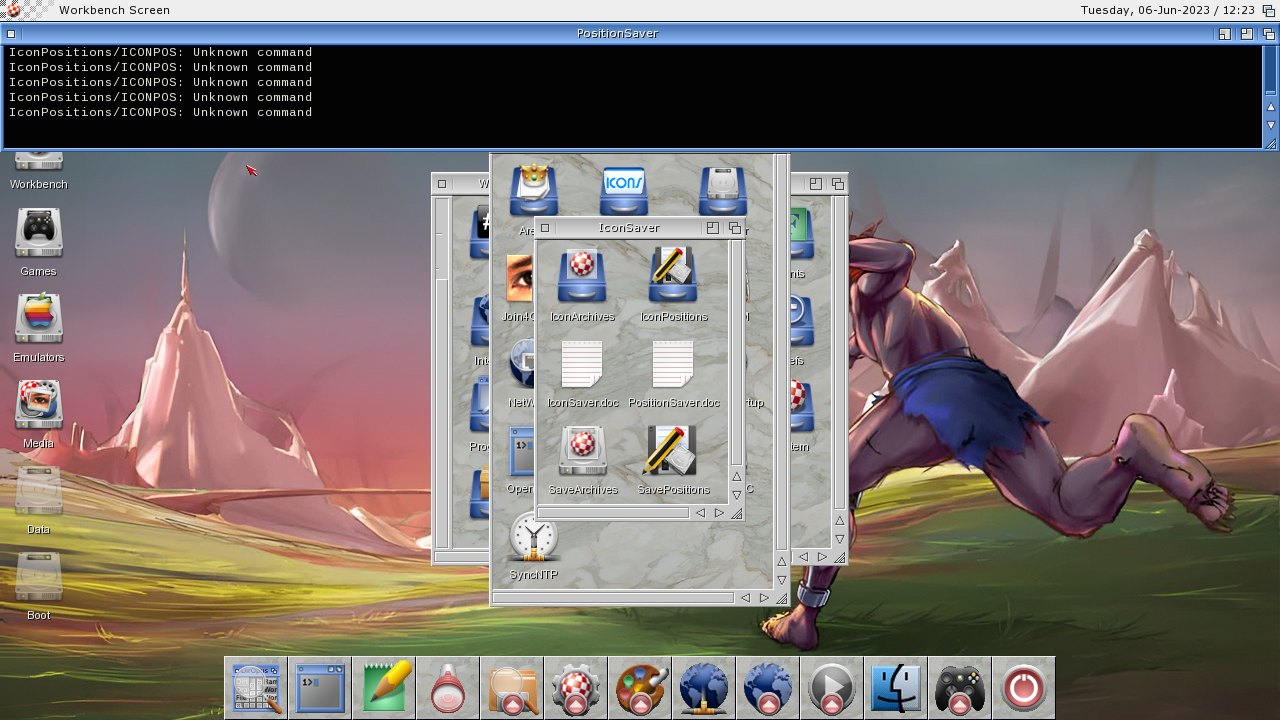Image resolution: width=1280 pixels, height=720 pixels.
Task: Open the gear settings menu in dock
Action: (576, 688)
